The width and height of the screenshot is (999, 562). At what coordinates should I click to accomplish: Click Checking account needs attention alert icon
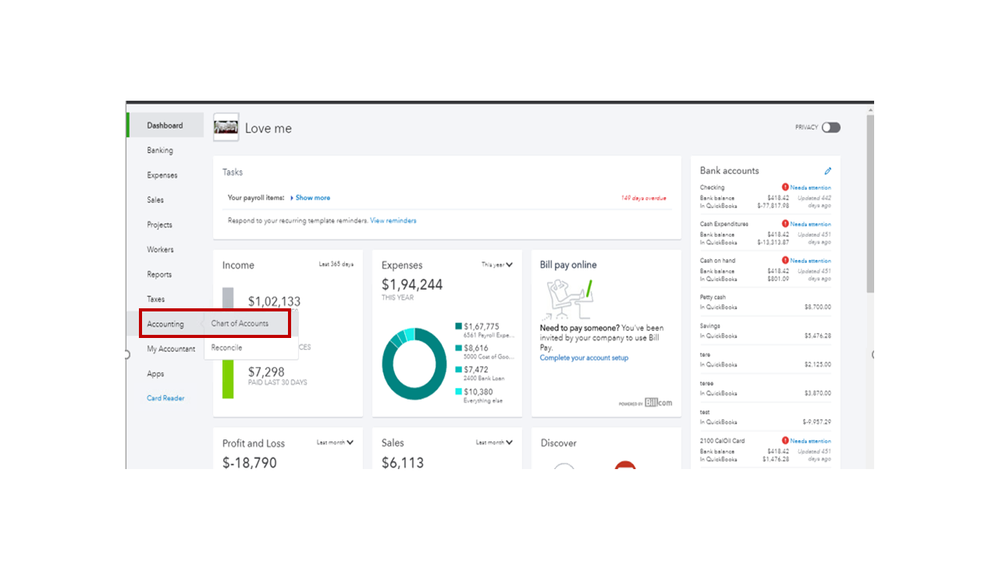click(x=785, y=187)
